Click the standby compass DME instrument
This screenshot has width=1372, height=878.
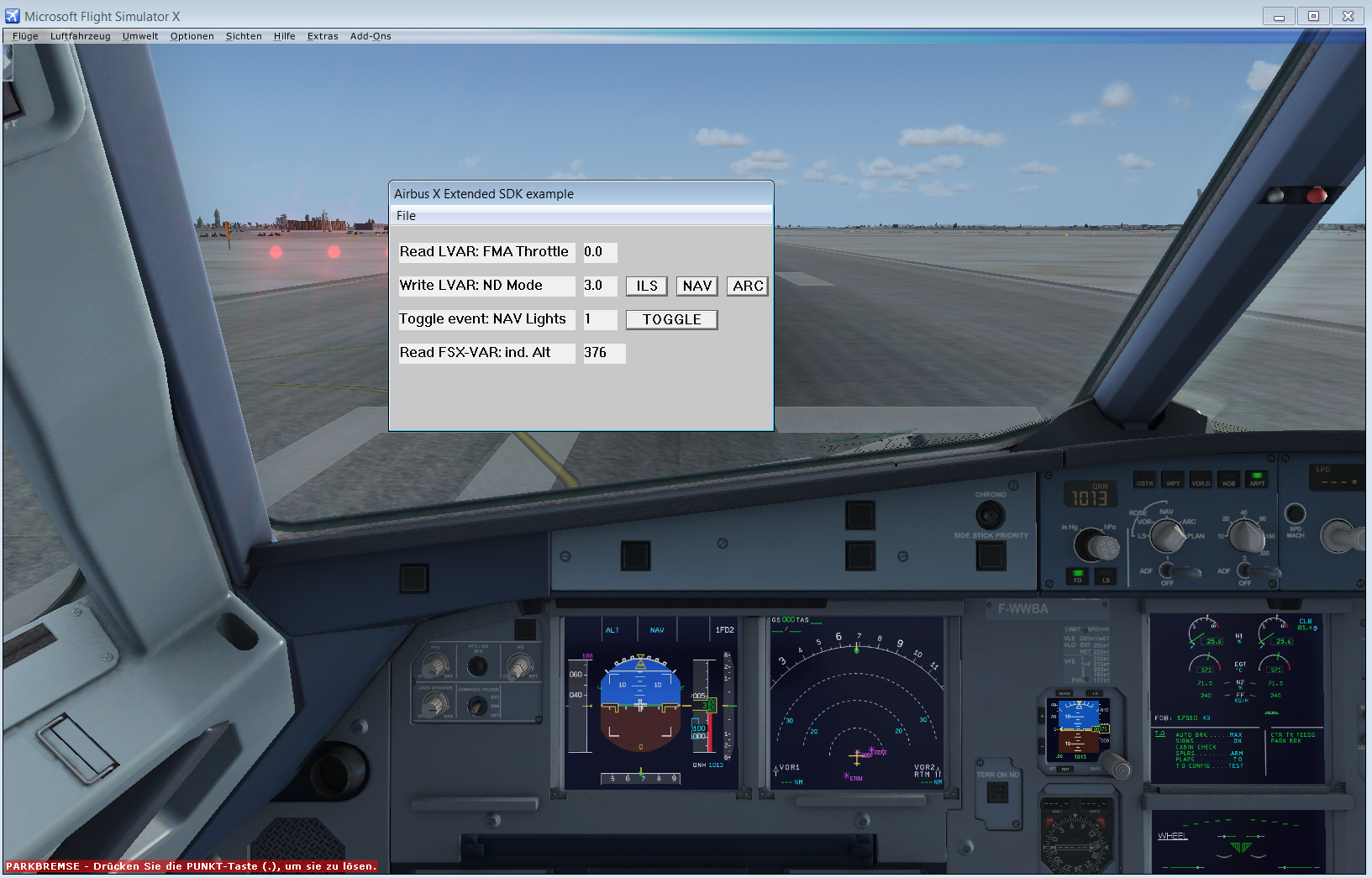[1076, 834]
